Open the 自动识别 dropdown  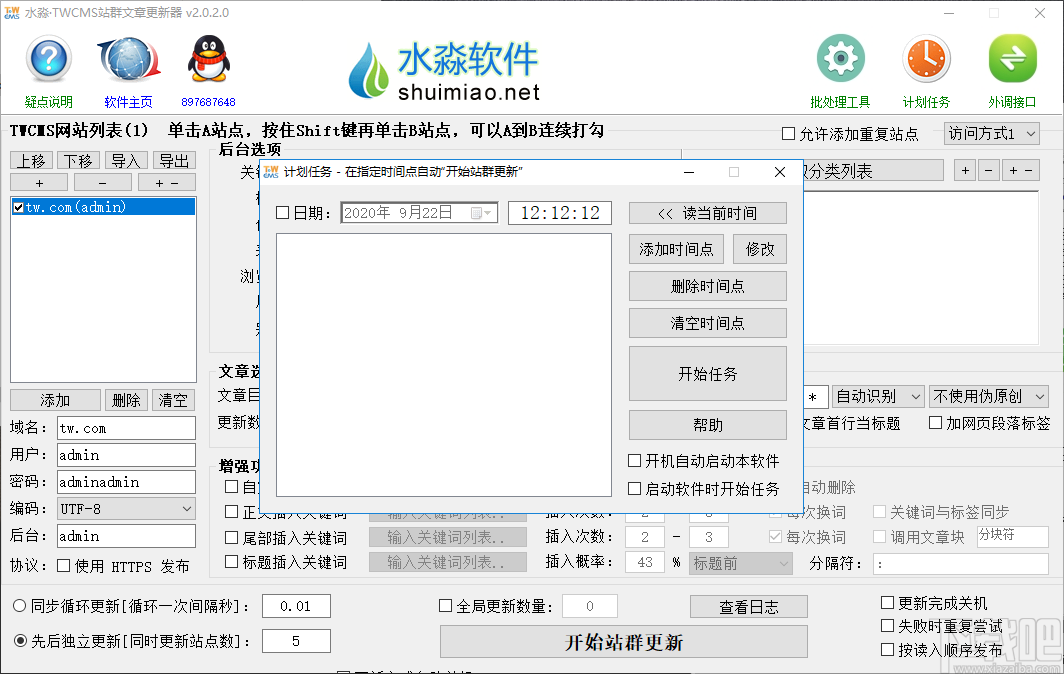tap(878, 396)
